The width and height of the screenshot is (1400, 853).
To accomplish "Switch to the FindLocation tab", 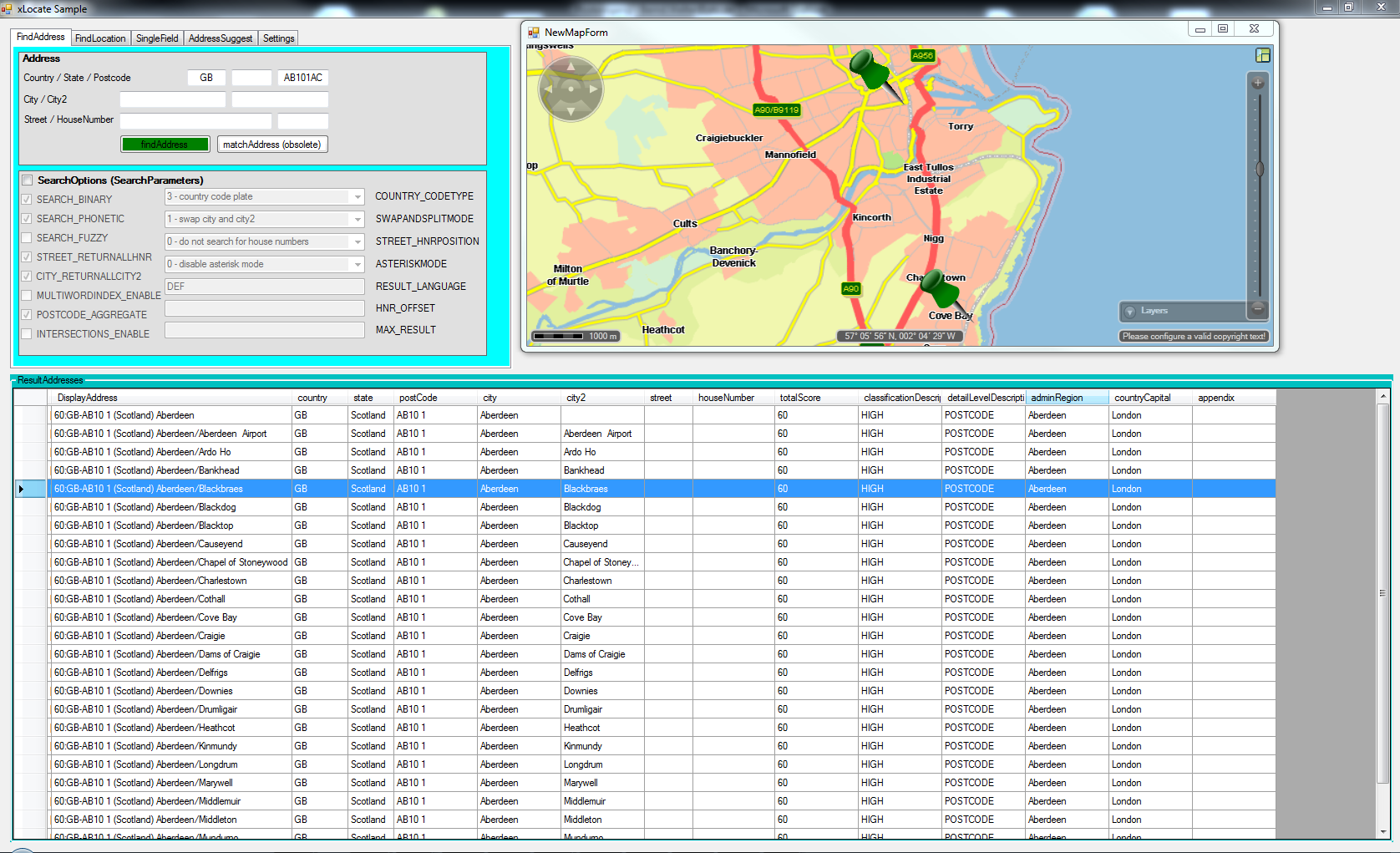I will pyautogui.click(x=100, y=38).
